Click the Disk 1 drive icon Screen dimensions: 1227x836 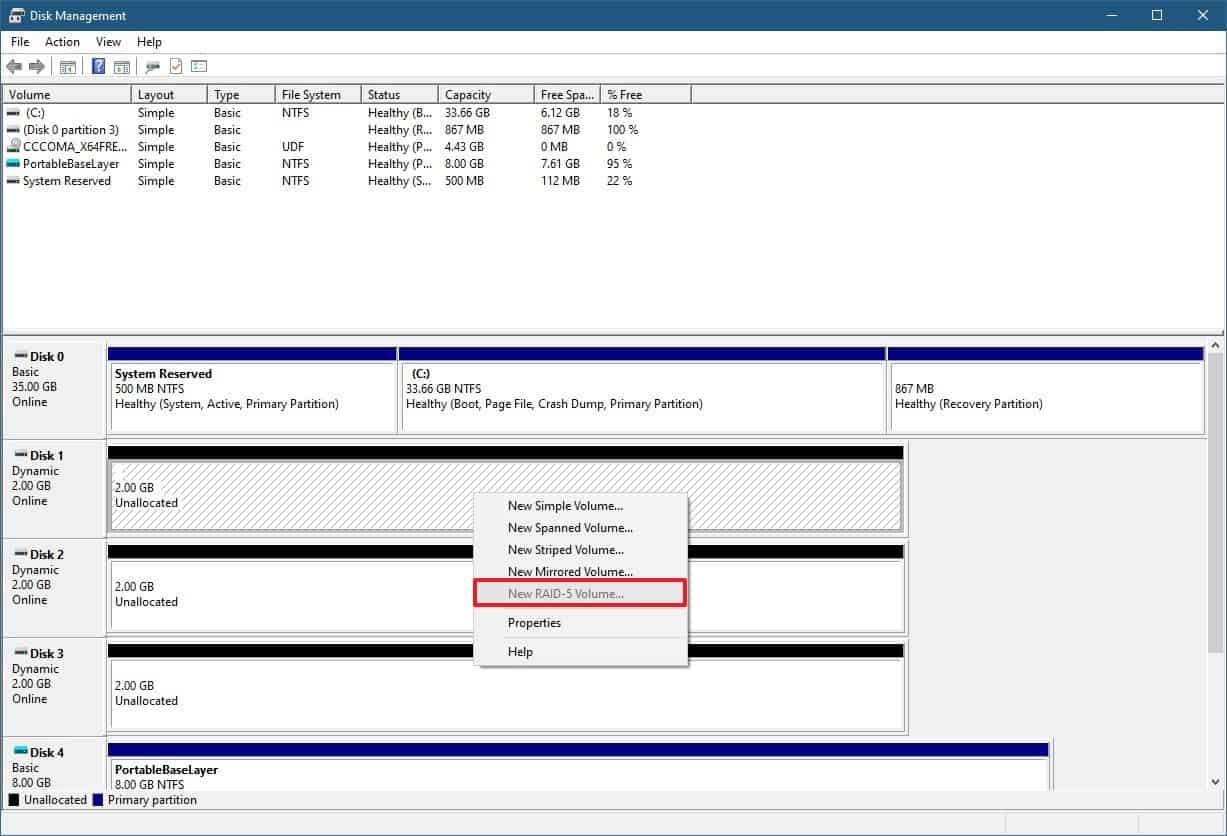click(19, 455)
